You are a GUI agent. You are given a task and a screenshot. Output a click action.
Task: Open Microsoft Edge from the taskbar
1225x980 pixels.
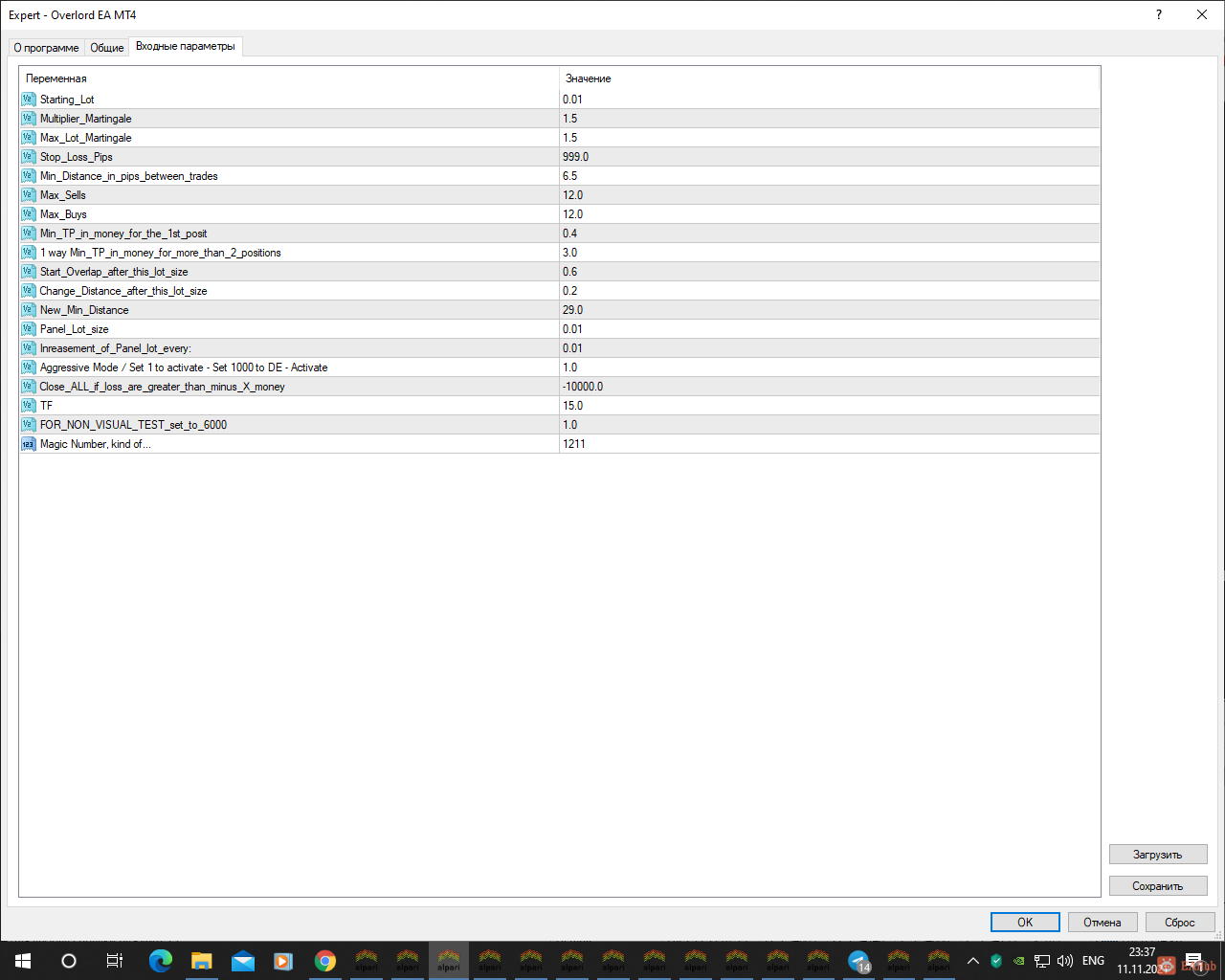(160, 961)
